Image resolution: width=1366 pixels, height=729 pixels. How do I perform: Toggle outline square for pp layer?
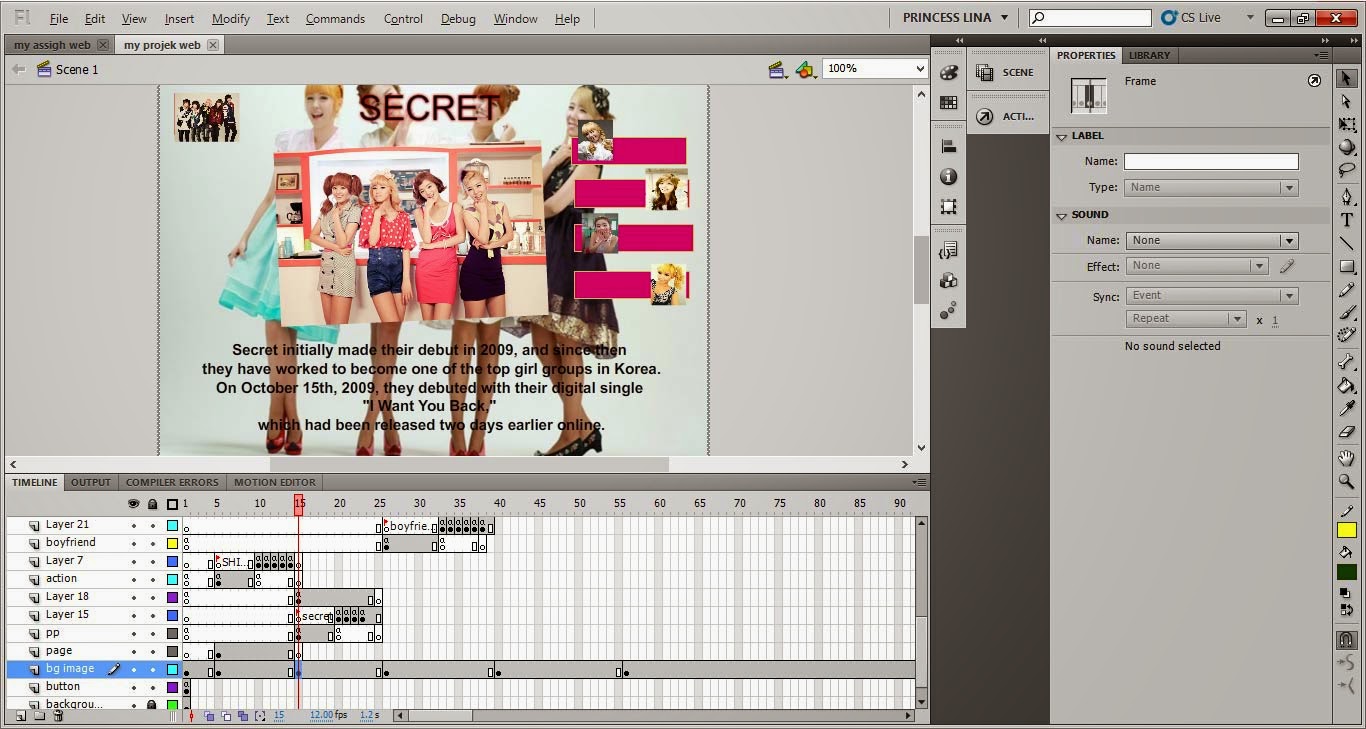(x=172, y=633)
